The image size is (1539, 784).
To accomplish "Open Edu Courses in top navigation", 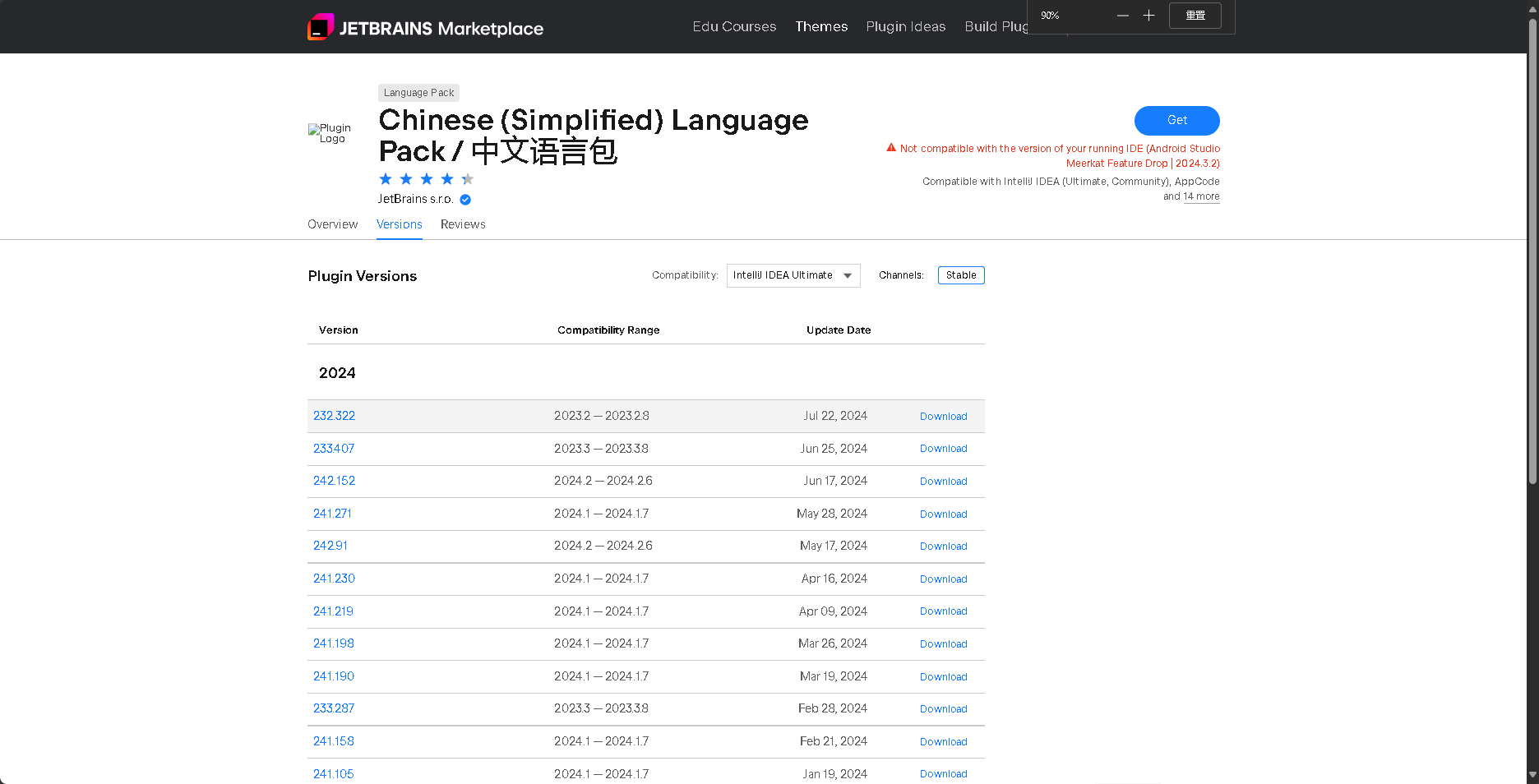I will (x=734, y=26).
